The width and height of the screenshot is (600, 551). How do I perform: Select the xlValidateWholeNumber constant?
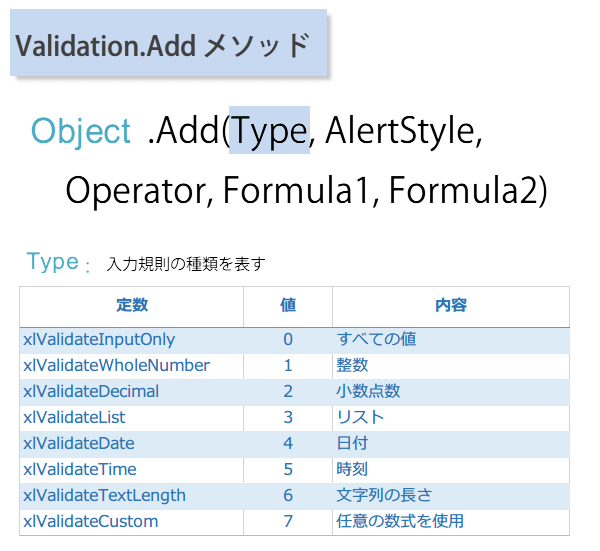[116, 366]
